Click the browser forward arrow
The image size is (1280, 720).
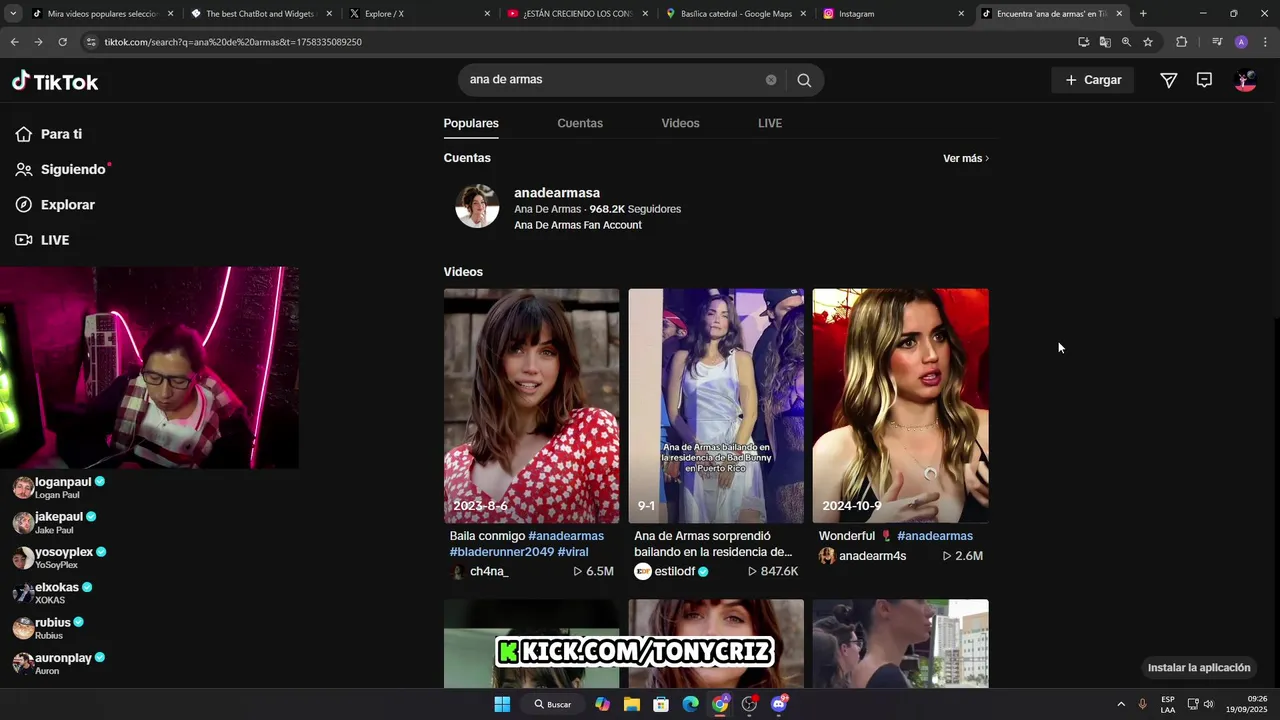click(x=38, y=42)
